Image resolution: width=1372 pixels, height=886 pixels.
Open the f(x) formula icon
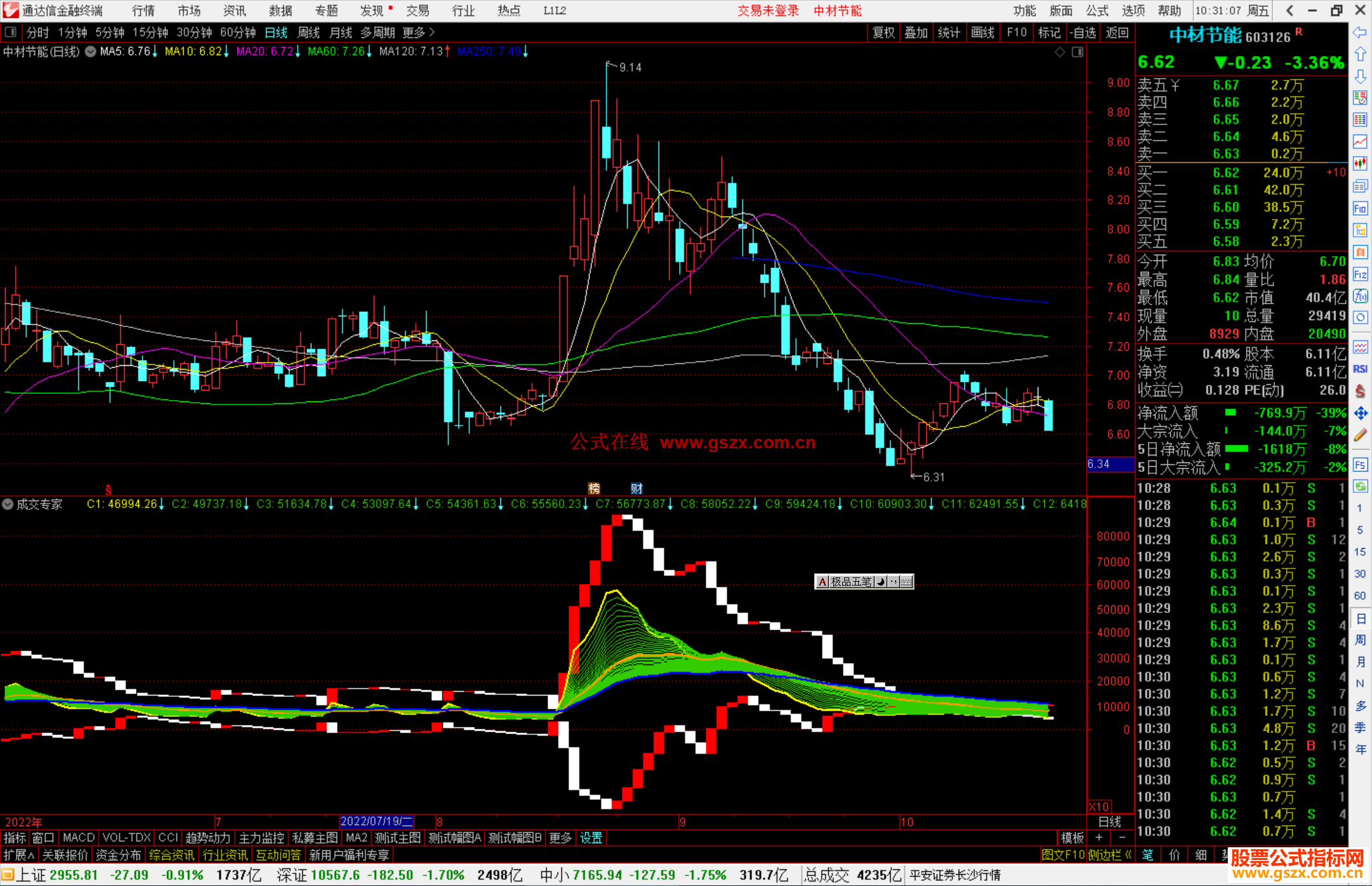(1360, 297)
